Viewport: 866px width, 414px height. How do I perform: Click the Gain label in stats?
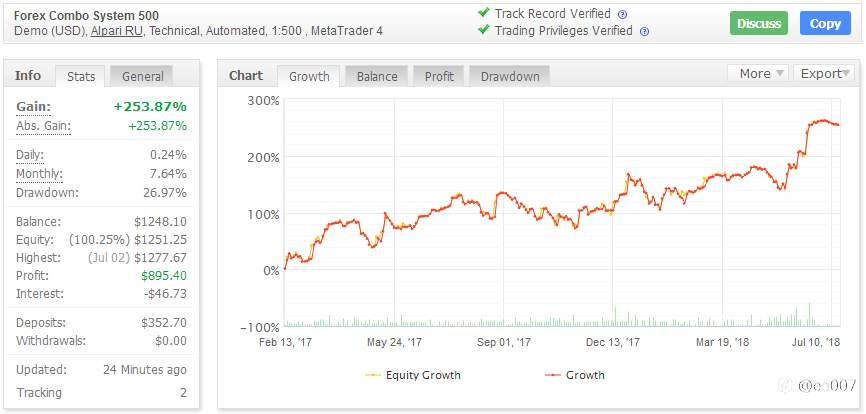(x=34, y=107)
